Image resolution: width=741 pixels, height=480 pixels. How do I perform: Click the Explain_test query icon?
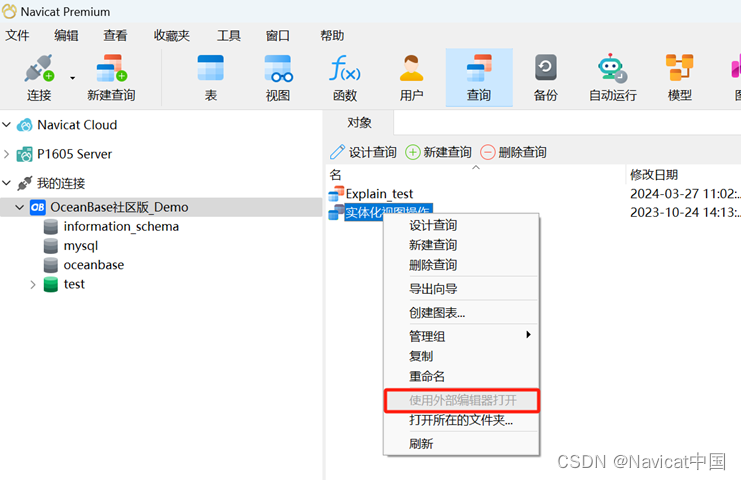tap(336, 194)
